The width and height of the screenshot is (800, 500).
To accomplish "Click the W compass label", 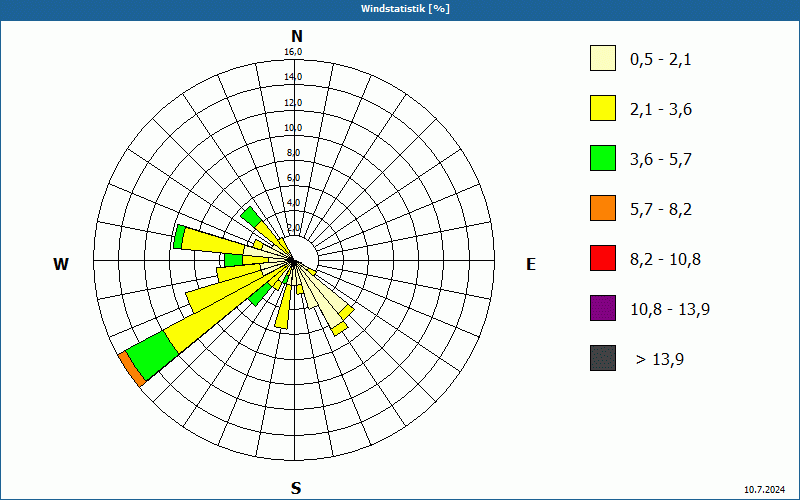I will [61, 264].
